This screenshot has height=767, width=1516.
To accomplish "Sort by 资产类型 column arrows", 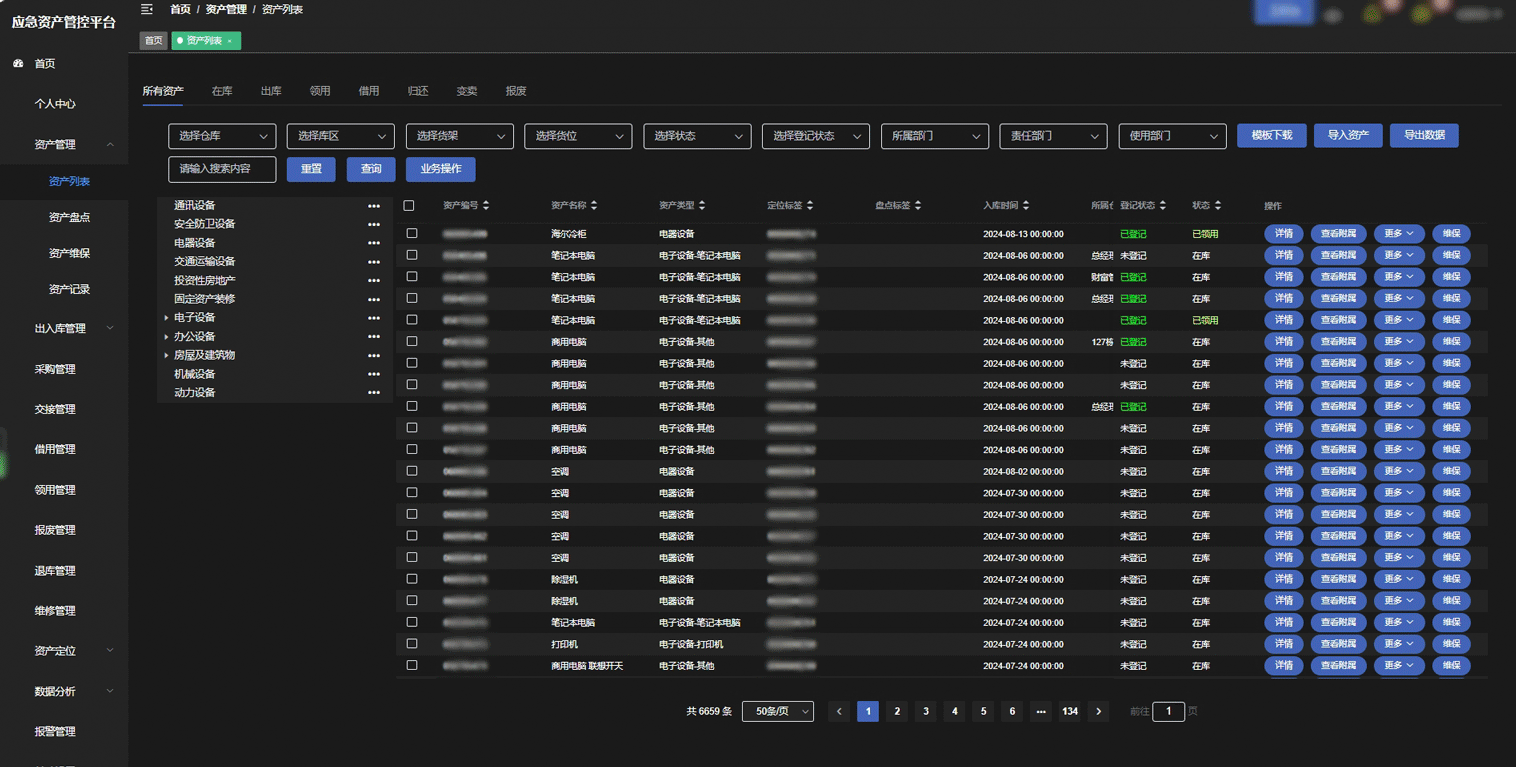I will point(702,205).
